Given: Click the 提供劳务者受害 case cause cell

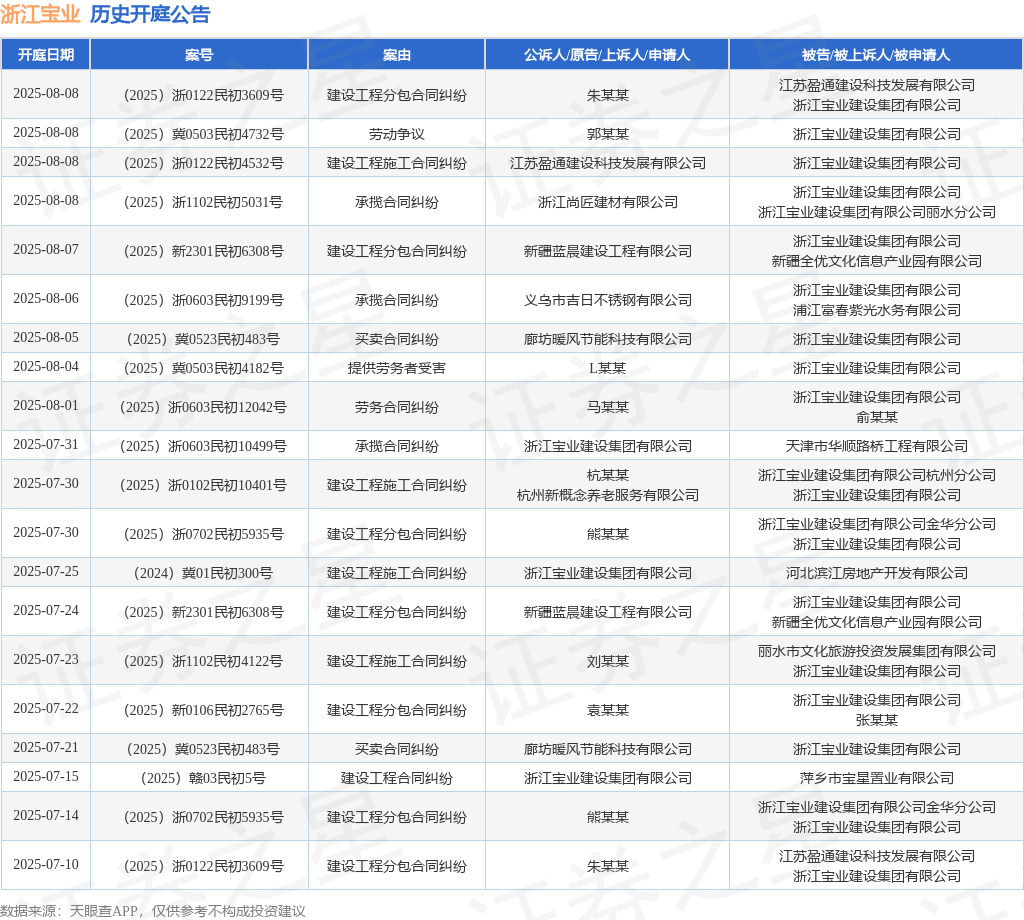Looking at the screenshot, I should [396, 368].
